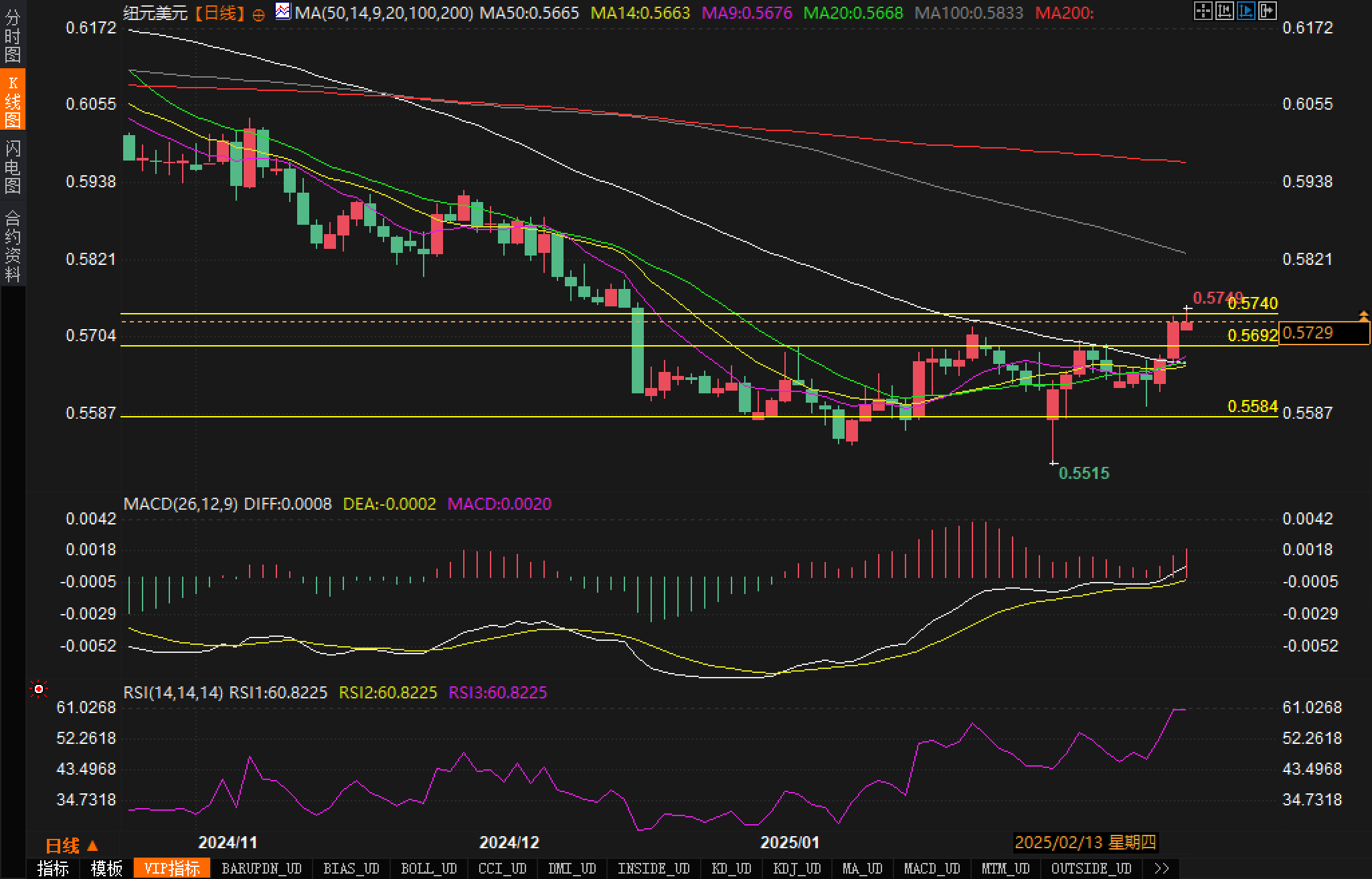Select the MA14:0.5663 legend value
Viewport: 1372px width, 879px height.
click(640, 13)
